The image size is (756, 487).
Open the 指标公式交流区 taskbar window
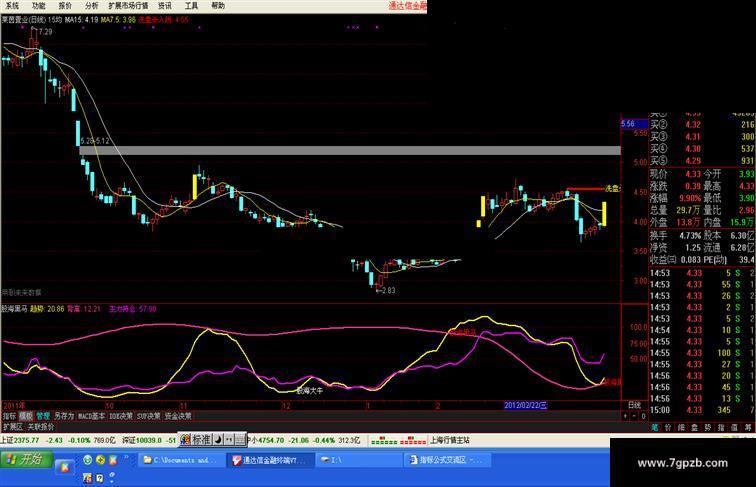[x=447, y=460]
